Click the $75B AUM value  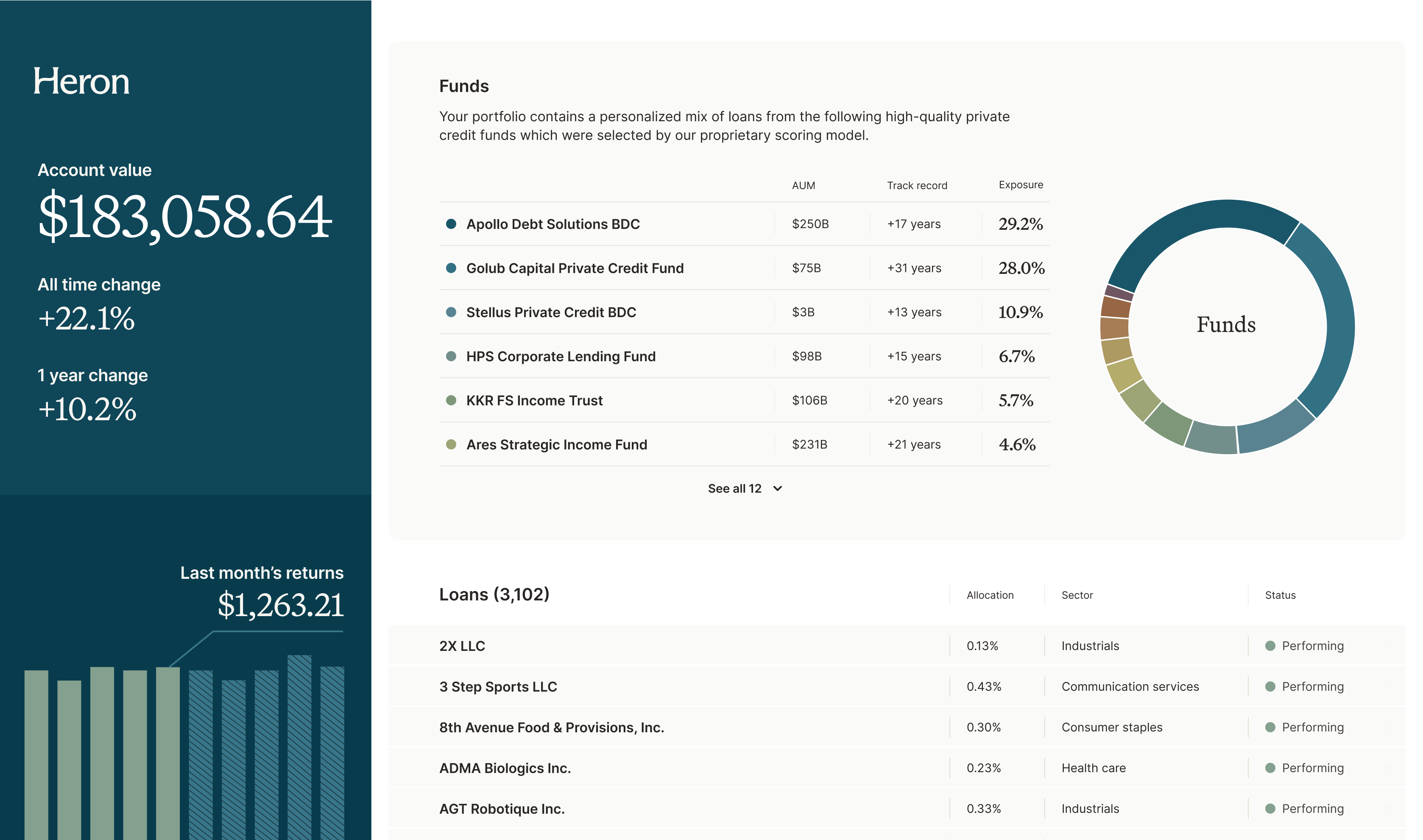click(806, 268)
